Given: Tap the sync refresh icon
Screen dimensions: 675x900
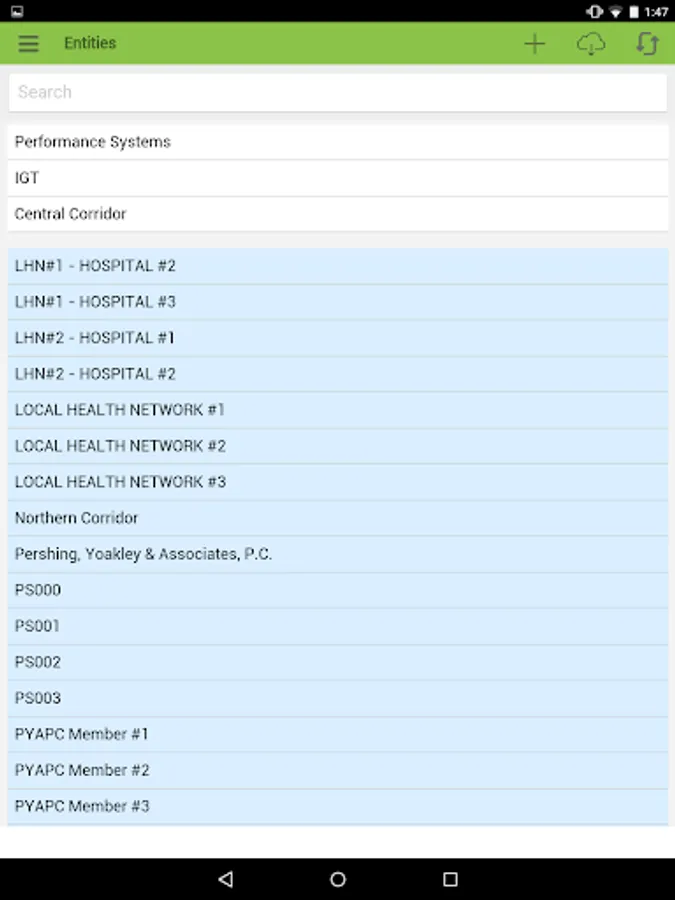Looking at the screenshot, I should [x=647, y=44].
